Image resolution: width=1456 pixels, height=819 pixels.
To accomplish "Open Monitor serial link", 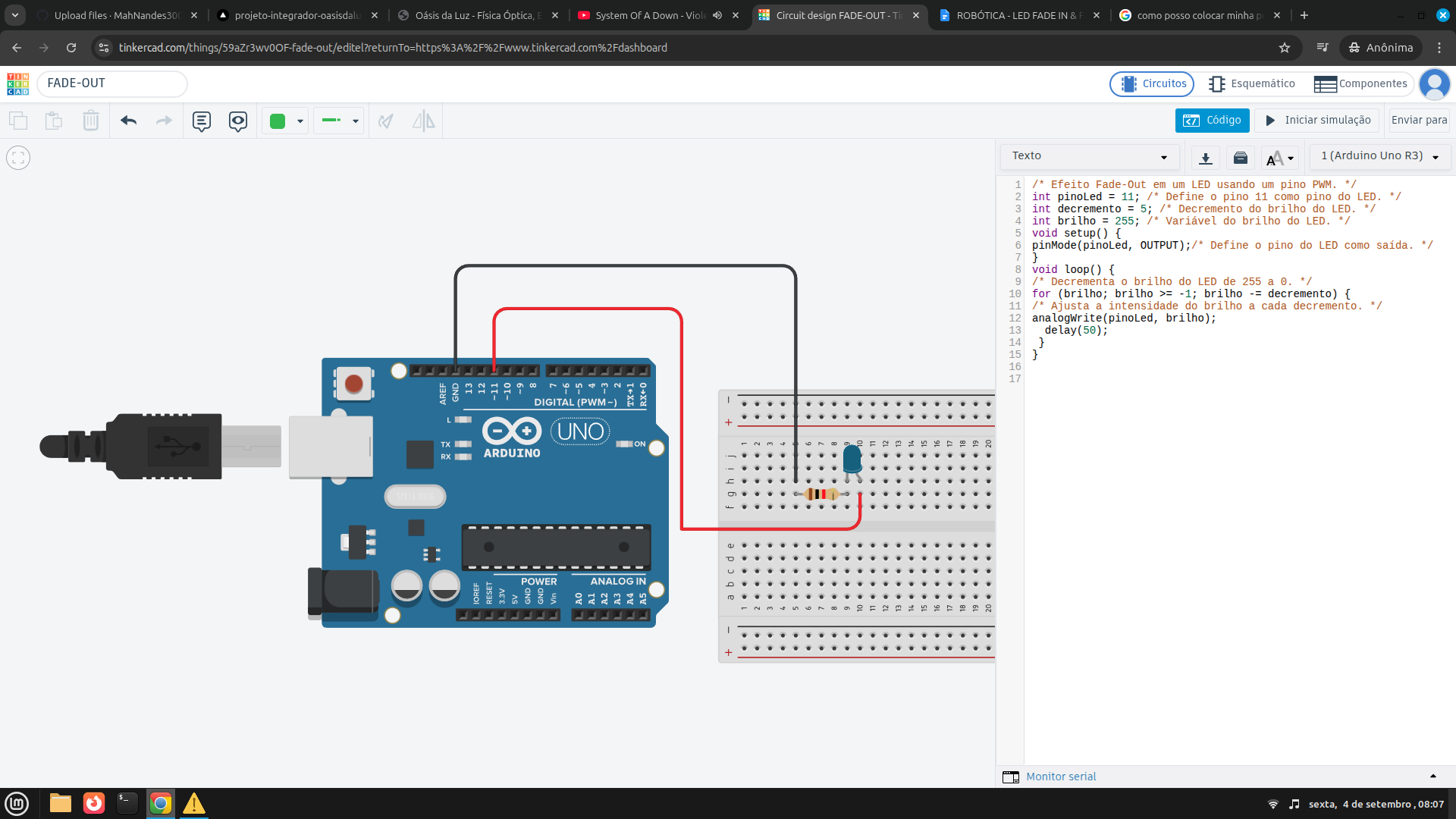I will click(x=1060, y=777).
